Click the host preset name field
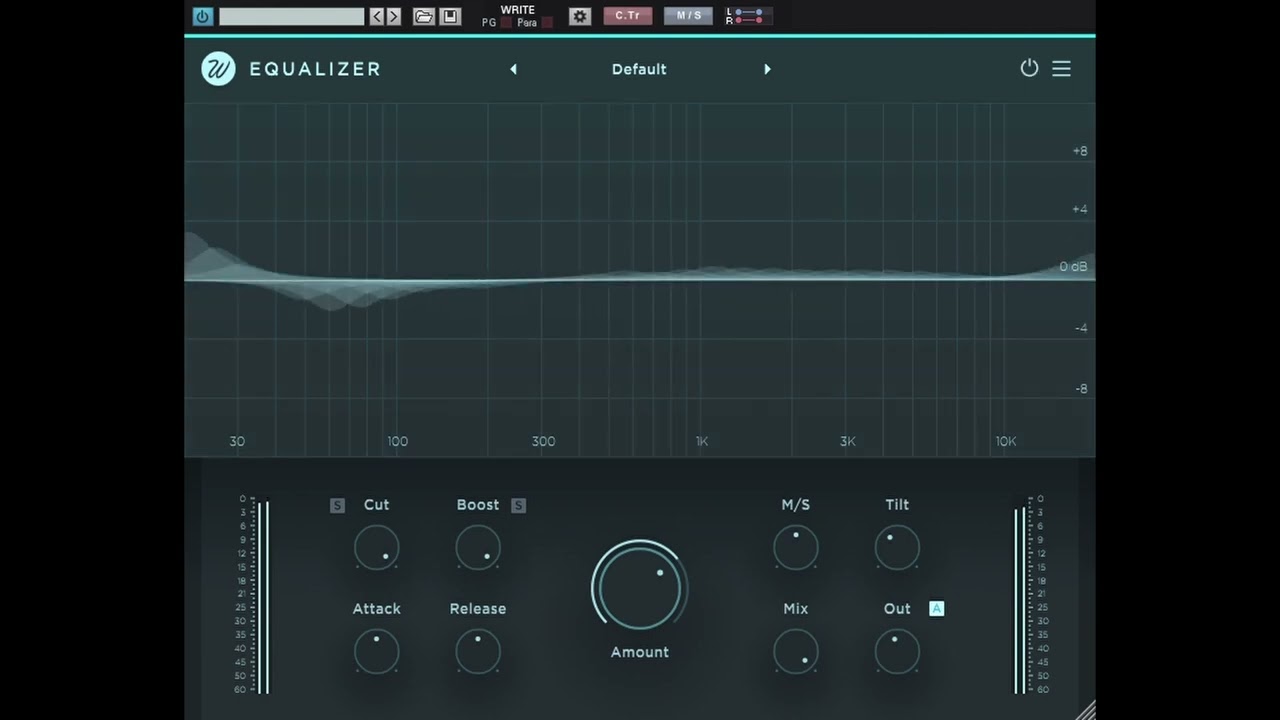1280x720 pixels. [291, 16]
